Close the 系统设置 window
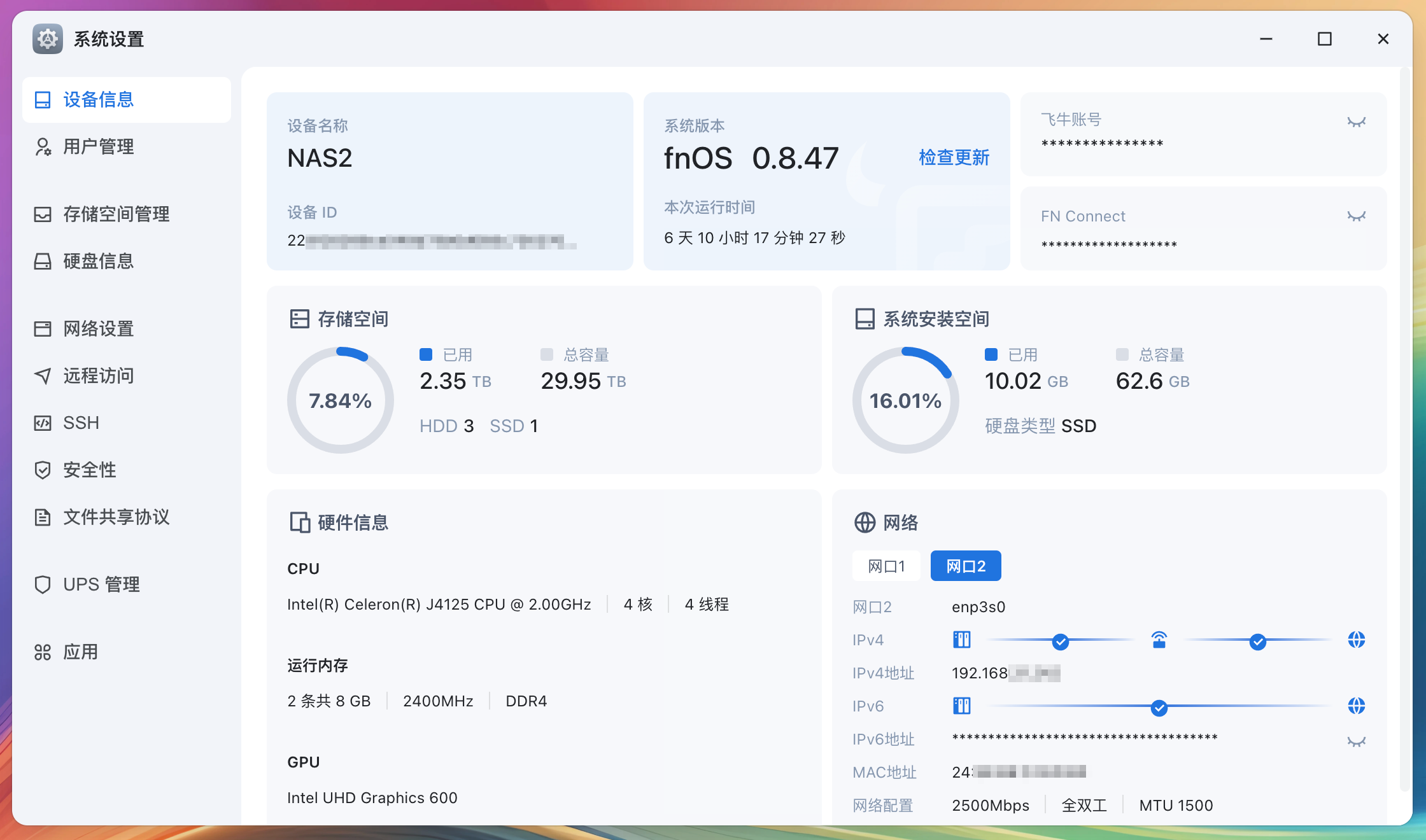Image resolution: width=1426 pixels, height=840 pixels. (x=1383, y=39)
